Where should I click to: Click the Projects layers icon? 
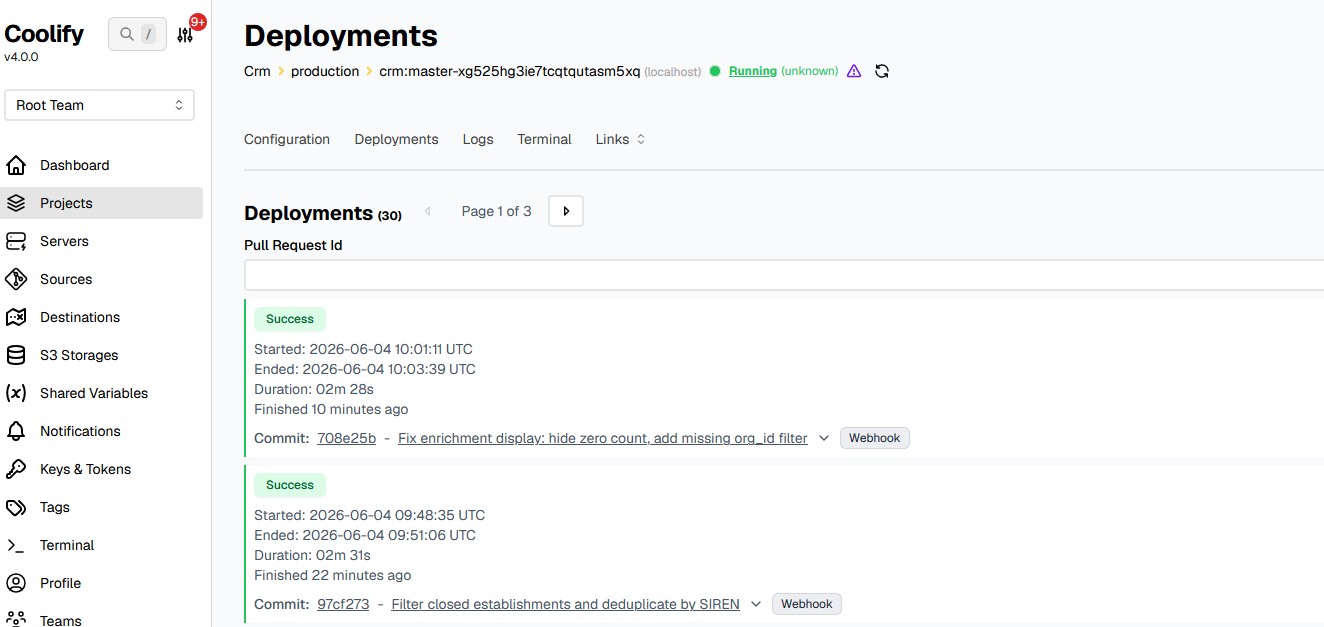click(16, 203)
